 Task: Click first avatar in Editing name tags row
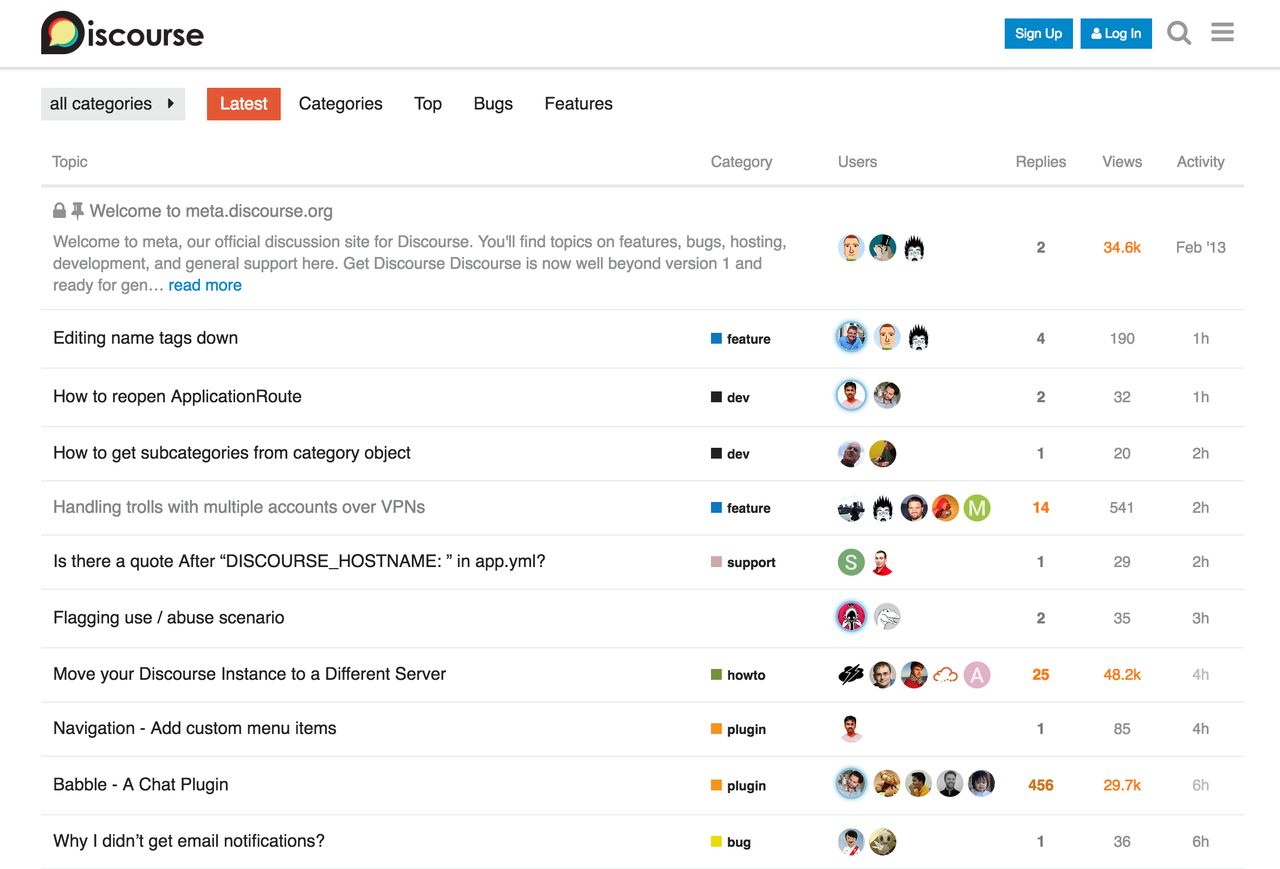[x=851, y=338]
